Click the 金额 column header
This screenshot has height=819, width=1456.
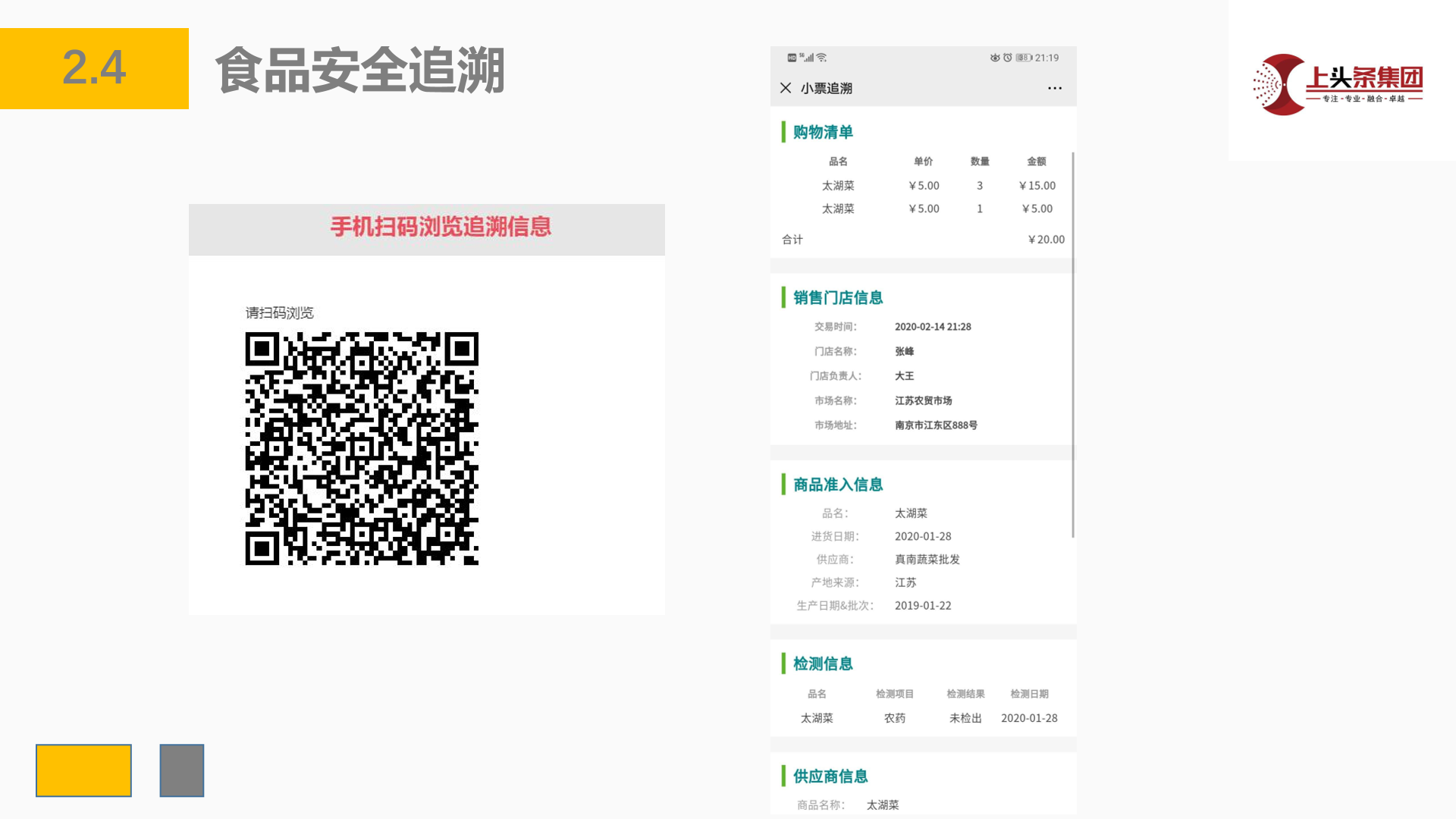tap(1037, 161)
